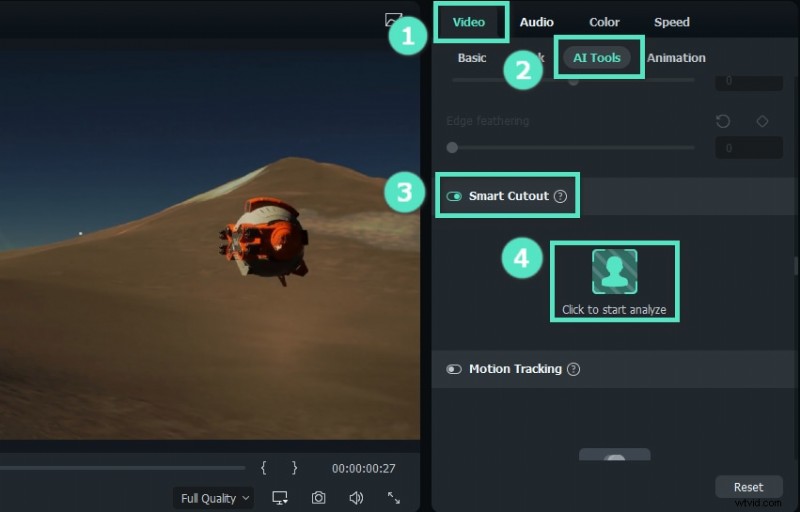Click the Edge feathering value field
800x512 pixels.
tap(748, 148)
